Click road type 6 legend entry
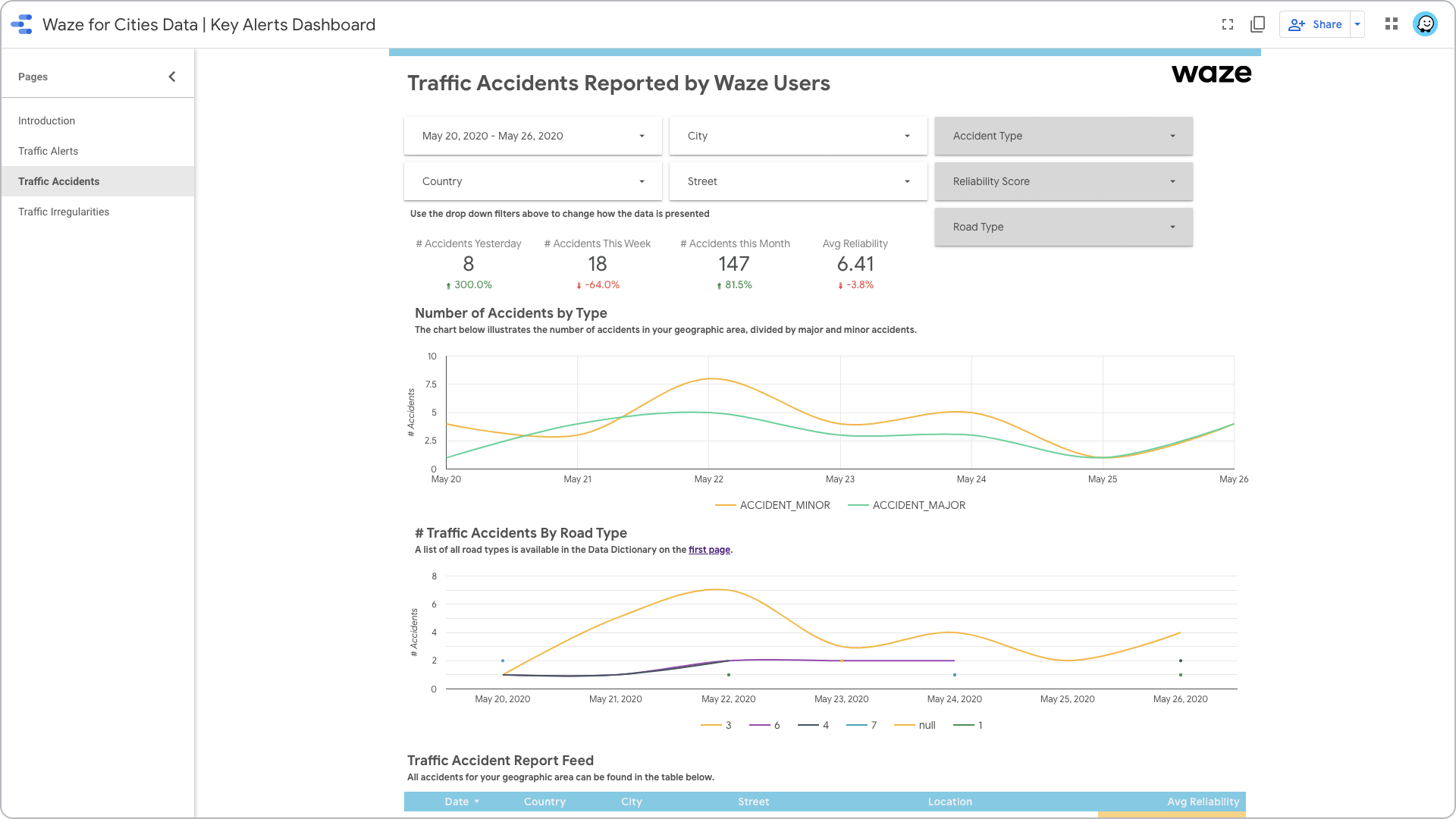The height and width of the screenshot is (819, 1456). pyautogui.click(x=764, y=725)
